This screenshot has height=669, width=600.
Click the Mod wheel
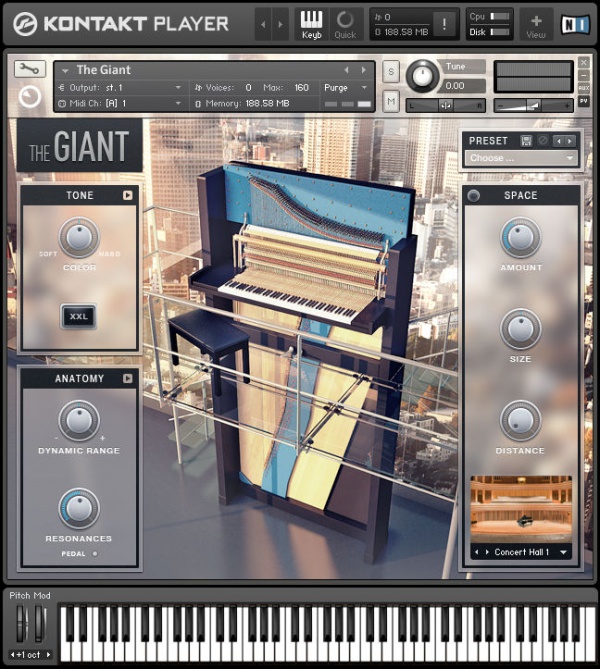click(x=40, y=624)
